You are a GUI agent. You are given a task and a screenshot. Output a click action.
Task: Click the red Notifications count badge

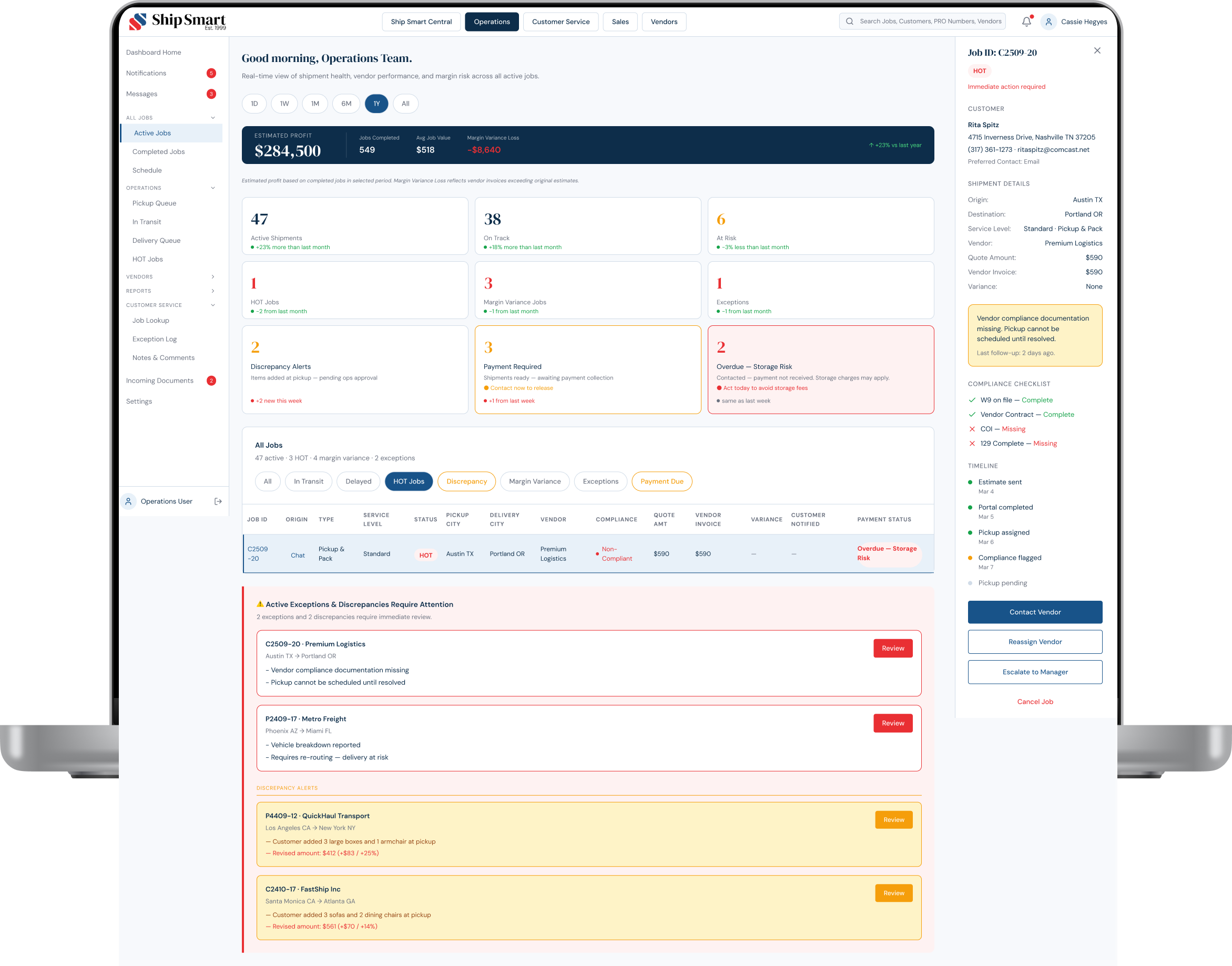pyautogui.click(x=211, y=73)
